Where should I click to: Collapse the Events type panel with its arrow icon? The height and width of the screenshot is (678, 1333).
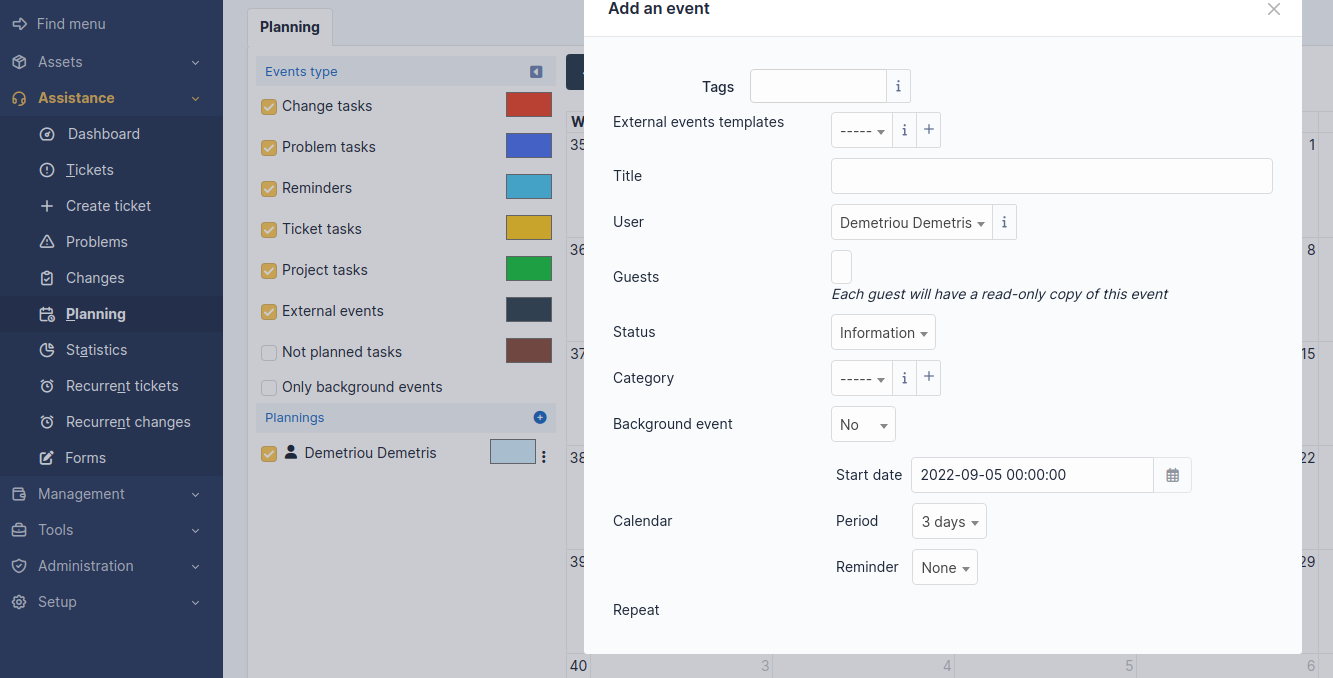click(x=535, y=72)
